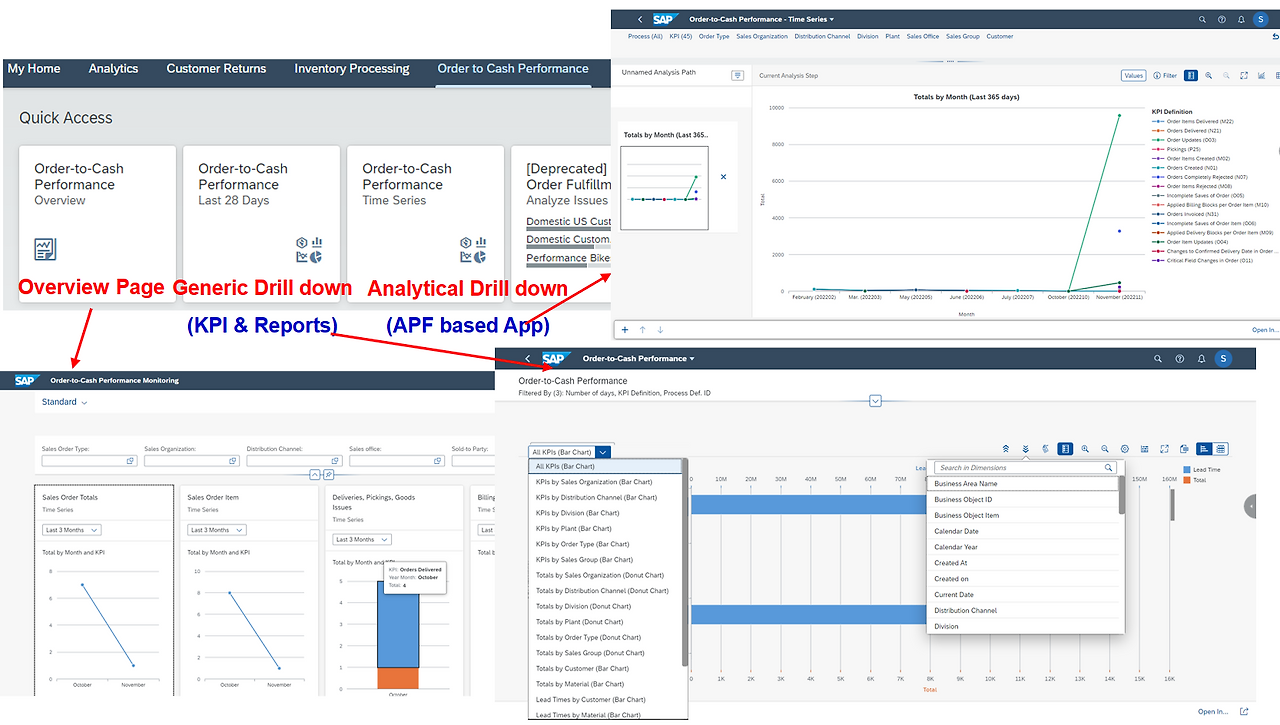
Task: Add an analysis step with the plus icon
Action: 625,329
